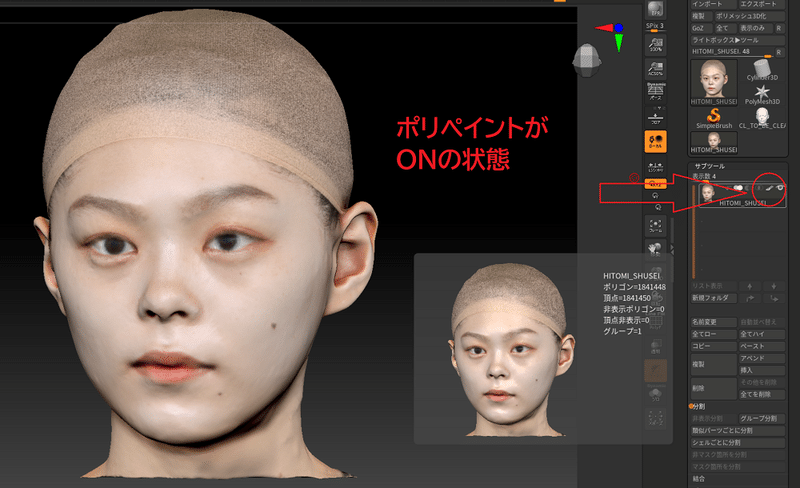Viewport: 800px width, 488px height.
Task: Click move-down curved arrow beside 新規フォルダ
Action: click(x=773, y=298)
